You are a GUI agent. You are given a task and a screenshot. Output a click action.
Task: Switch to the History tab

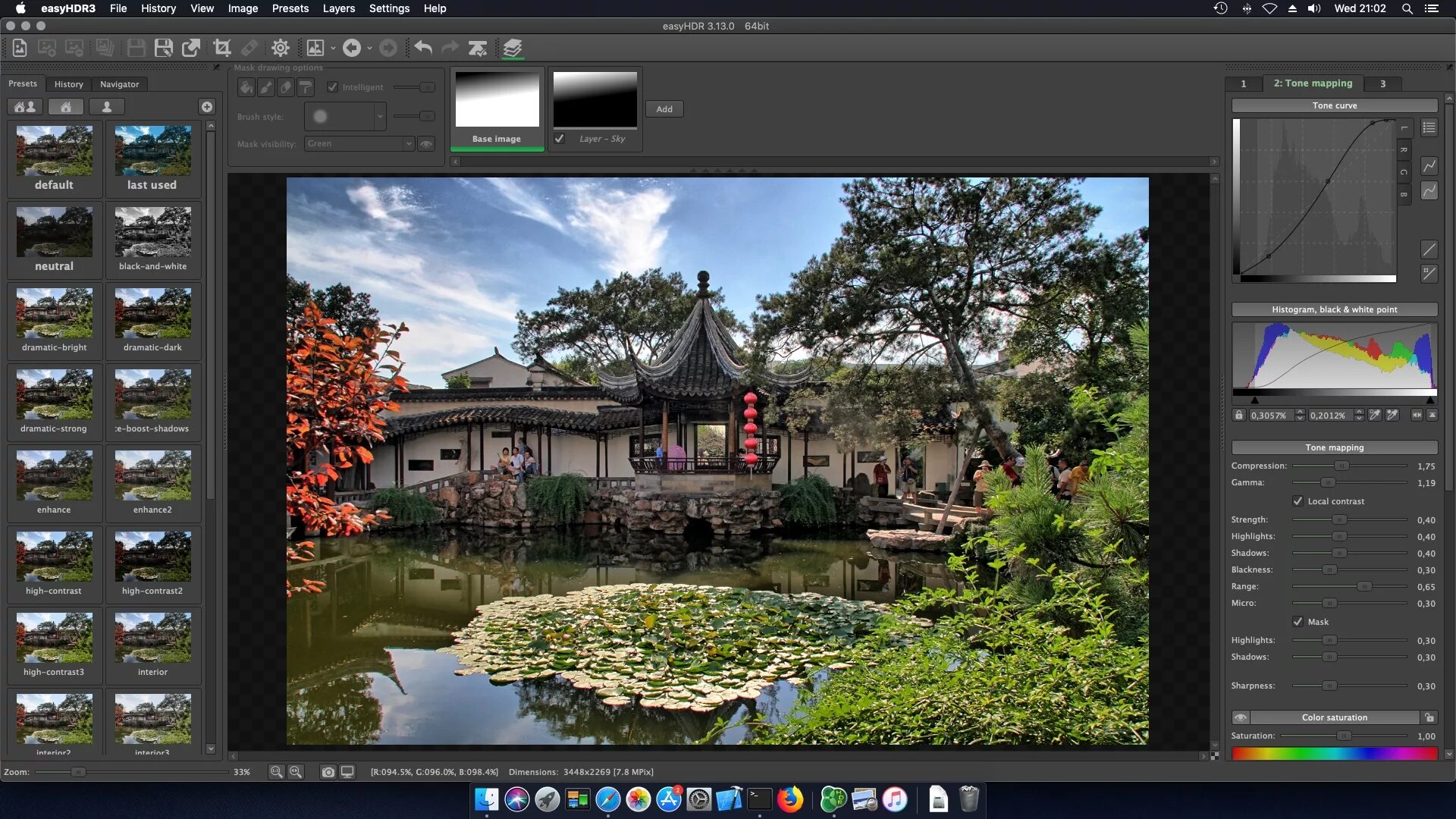click(68, 84)
